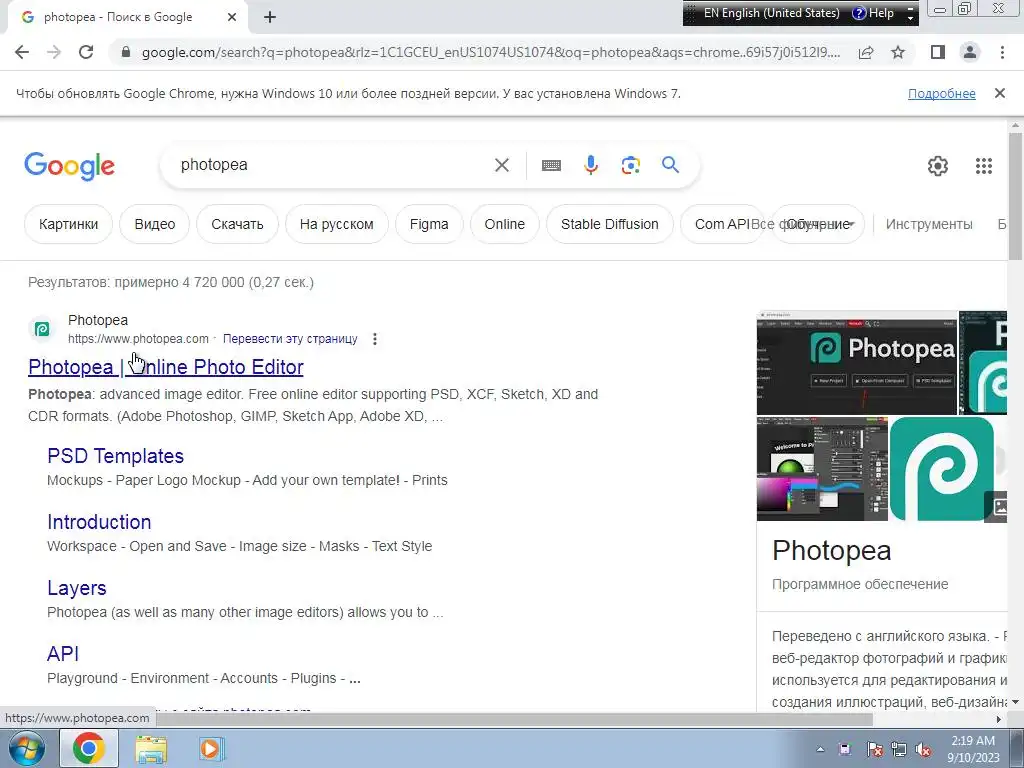This screenshot has width=1024, height=768.
Task: Open Google search settings gear
Action: click(x=938, y=166)
